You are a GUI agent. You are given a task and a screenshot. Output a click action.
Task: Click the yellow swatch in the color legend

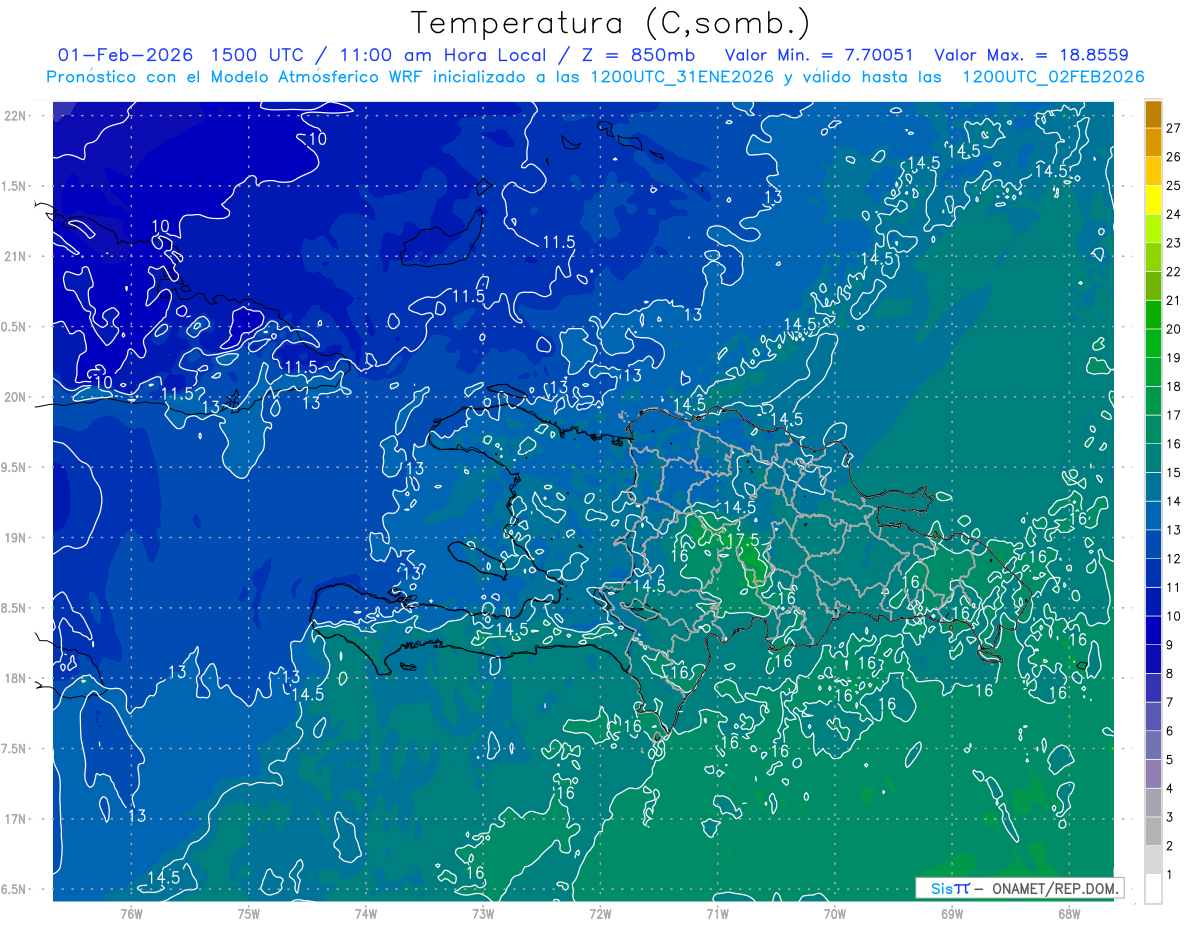coord(1153,200)
